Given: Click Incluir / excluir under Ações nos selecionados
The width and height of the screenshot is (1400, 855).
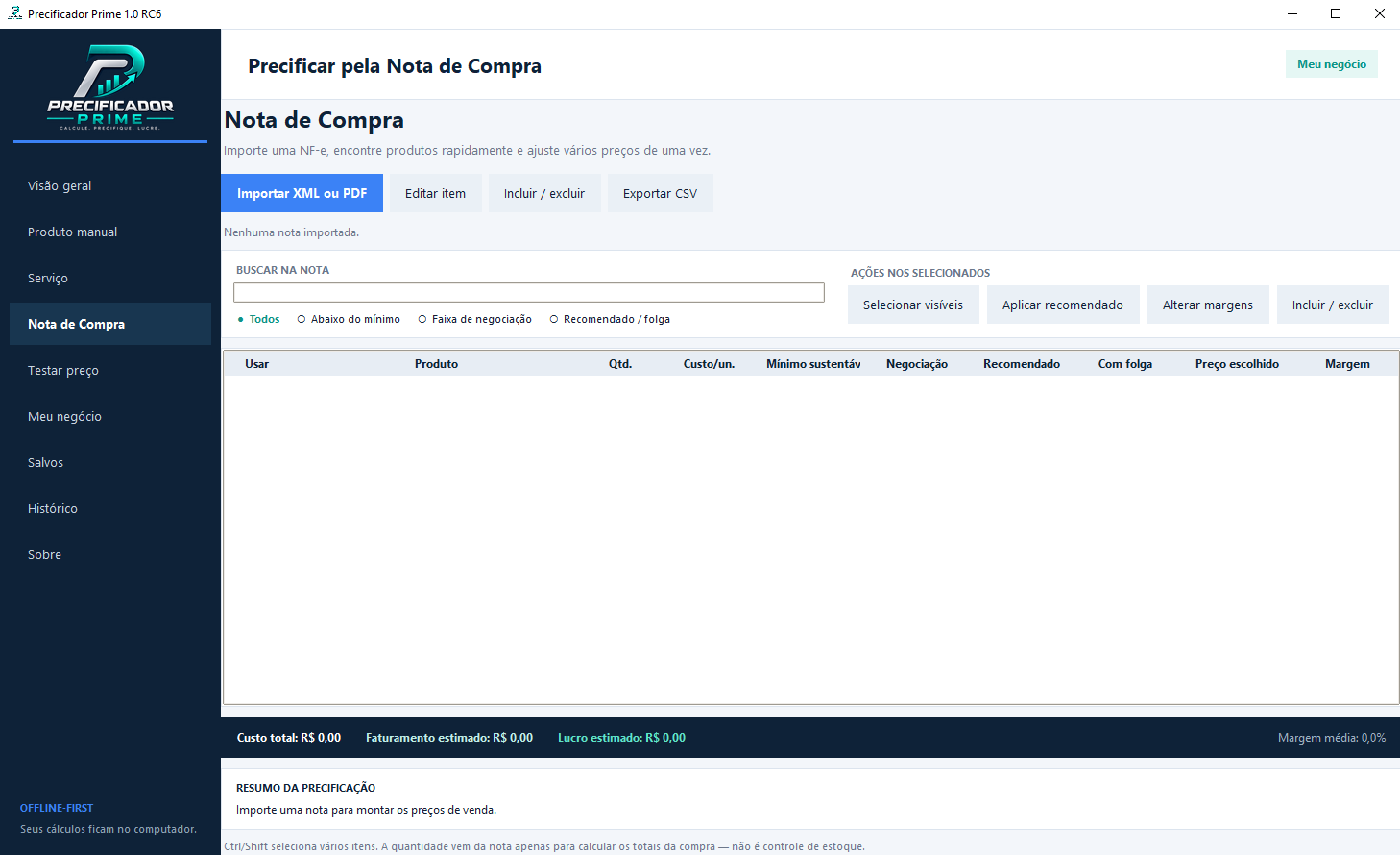Looking at the screenshot, I should (x=1333, y=305).
